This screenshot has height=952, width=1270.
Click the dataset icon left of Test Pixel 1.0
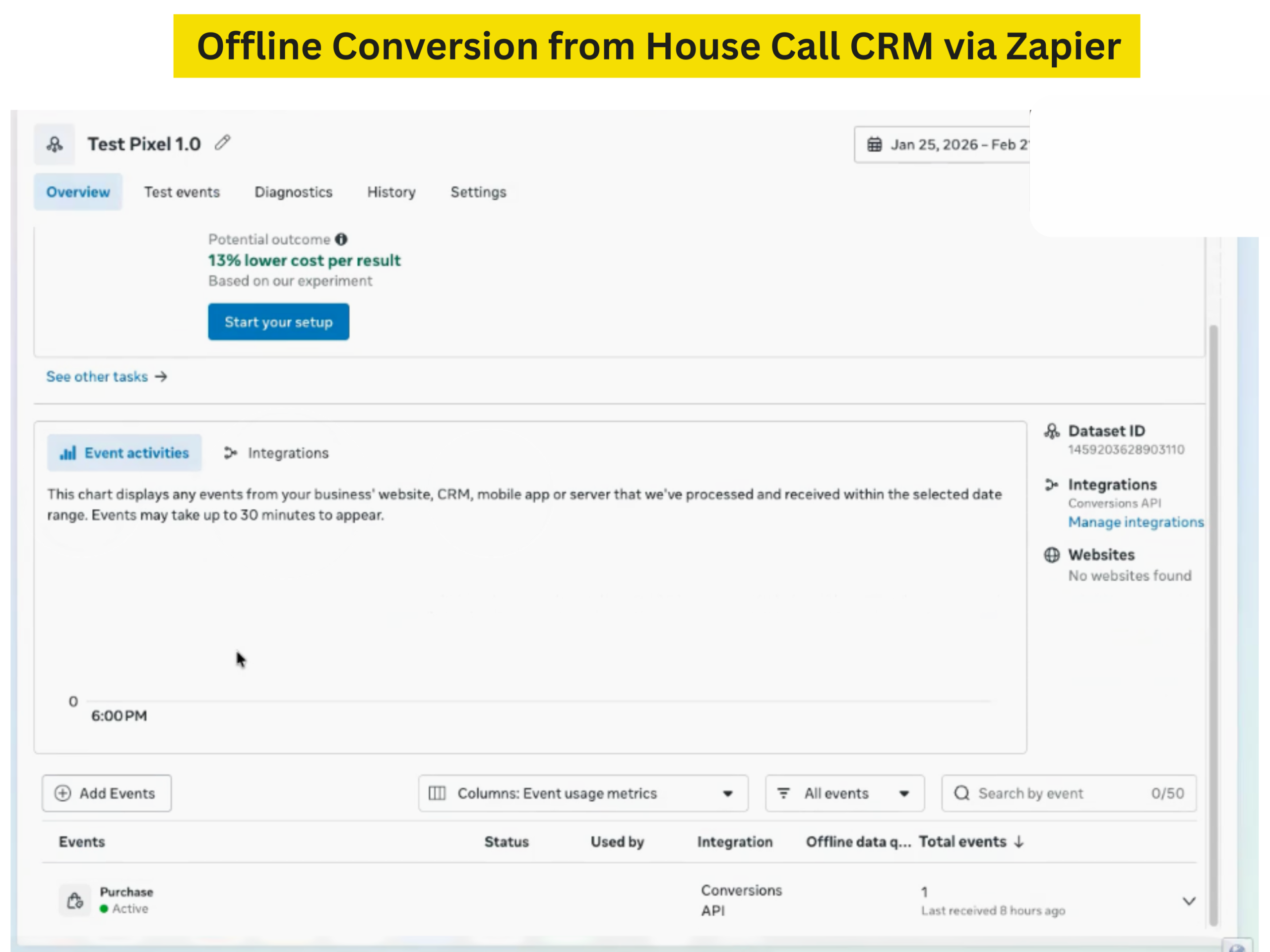point(55,144)
